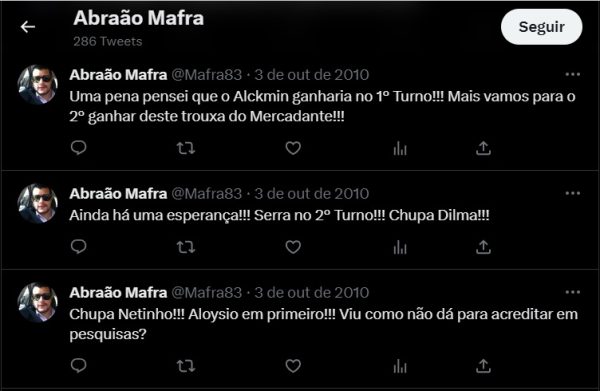Like the Serra no 2º Turno tweet
This screenshot has height=391, width=600.
coord(293,247)
